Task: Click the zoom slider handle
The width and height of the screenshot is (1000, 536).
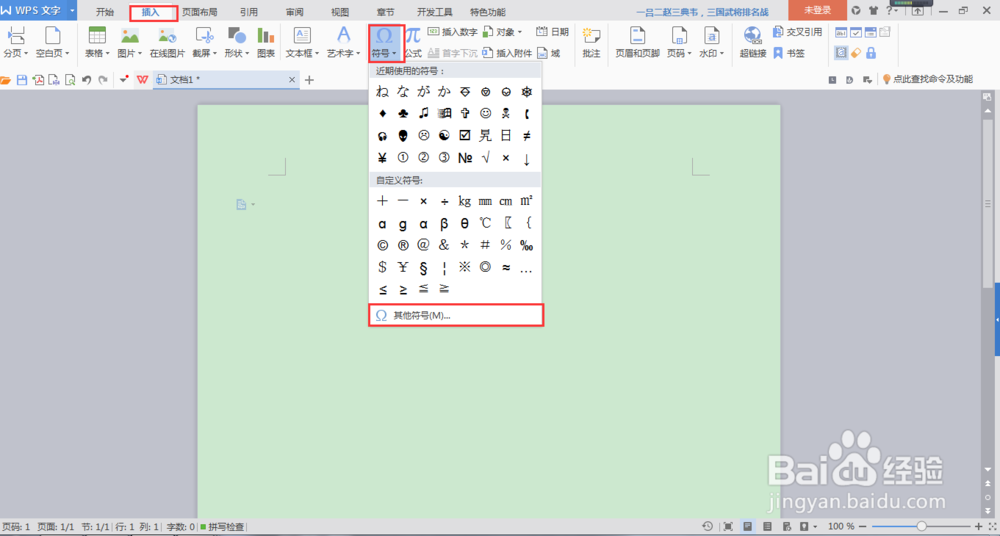Action: pyautogui.click(x=922, y=526)
